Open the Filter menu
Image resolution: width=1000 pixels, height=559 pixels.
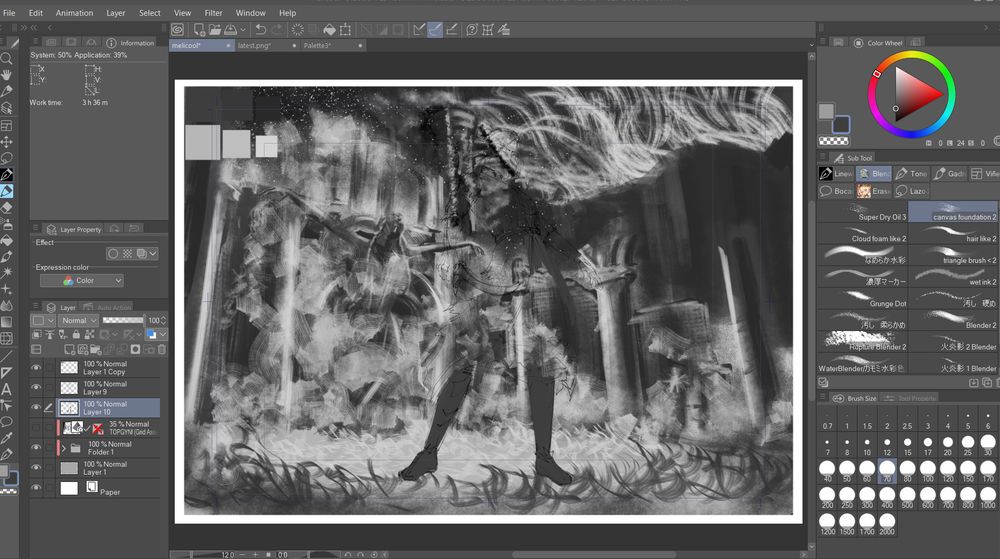(214, 13)
